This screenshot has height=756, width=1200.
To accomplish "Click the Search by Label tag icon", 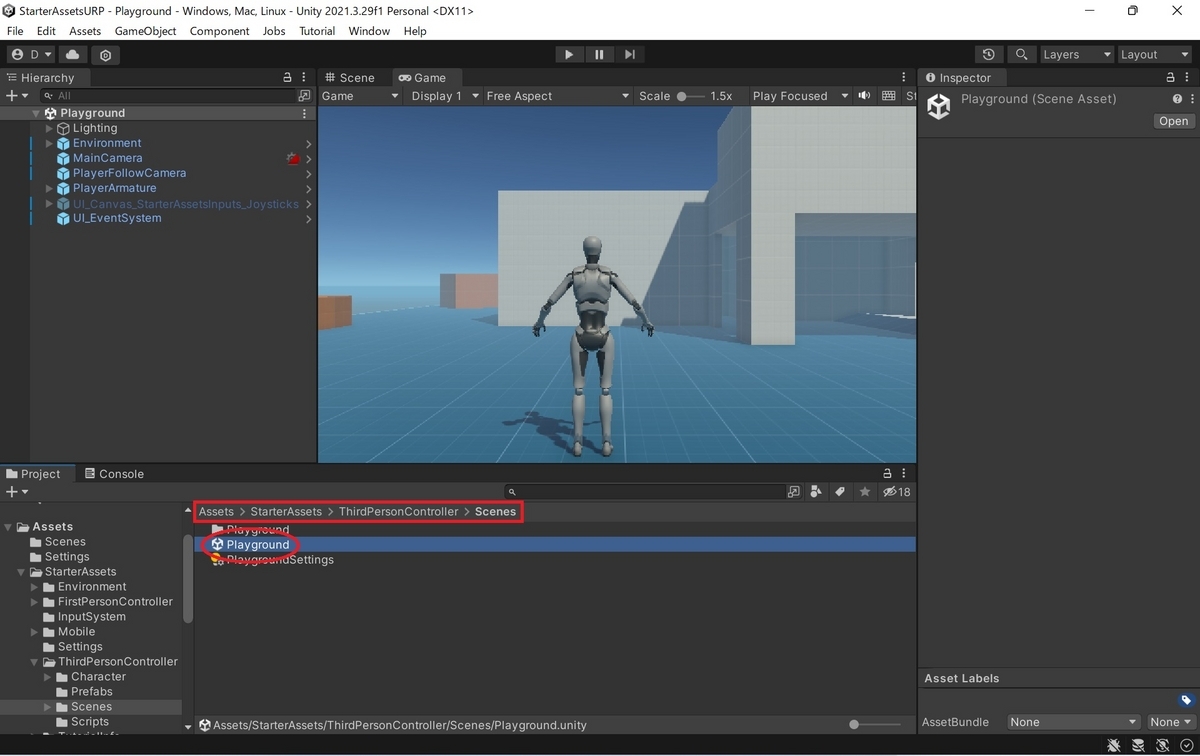I will [840, 492].
